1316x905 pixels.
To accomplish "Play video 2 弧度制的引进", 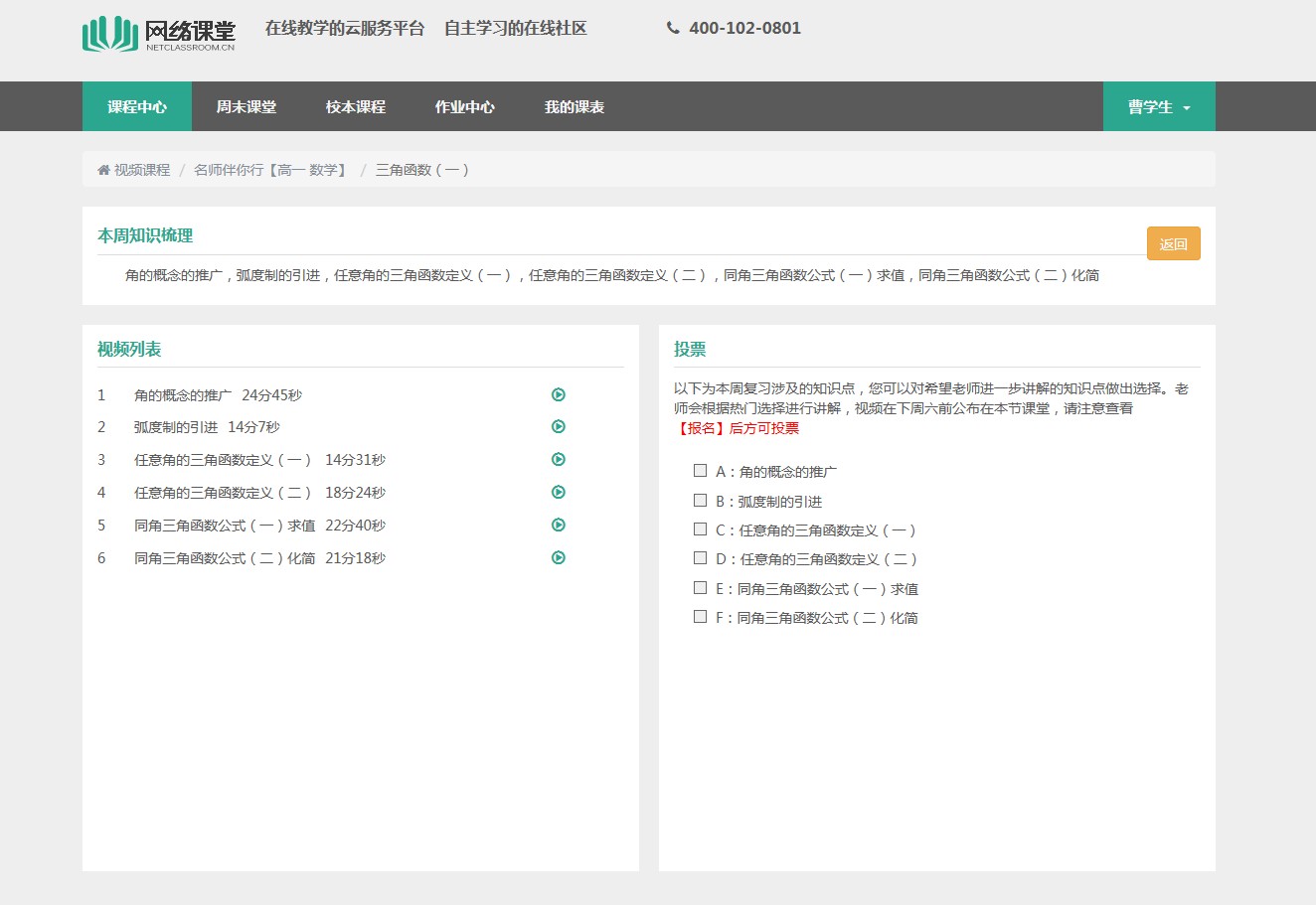I will point(559,426).
